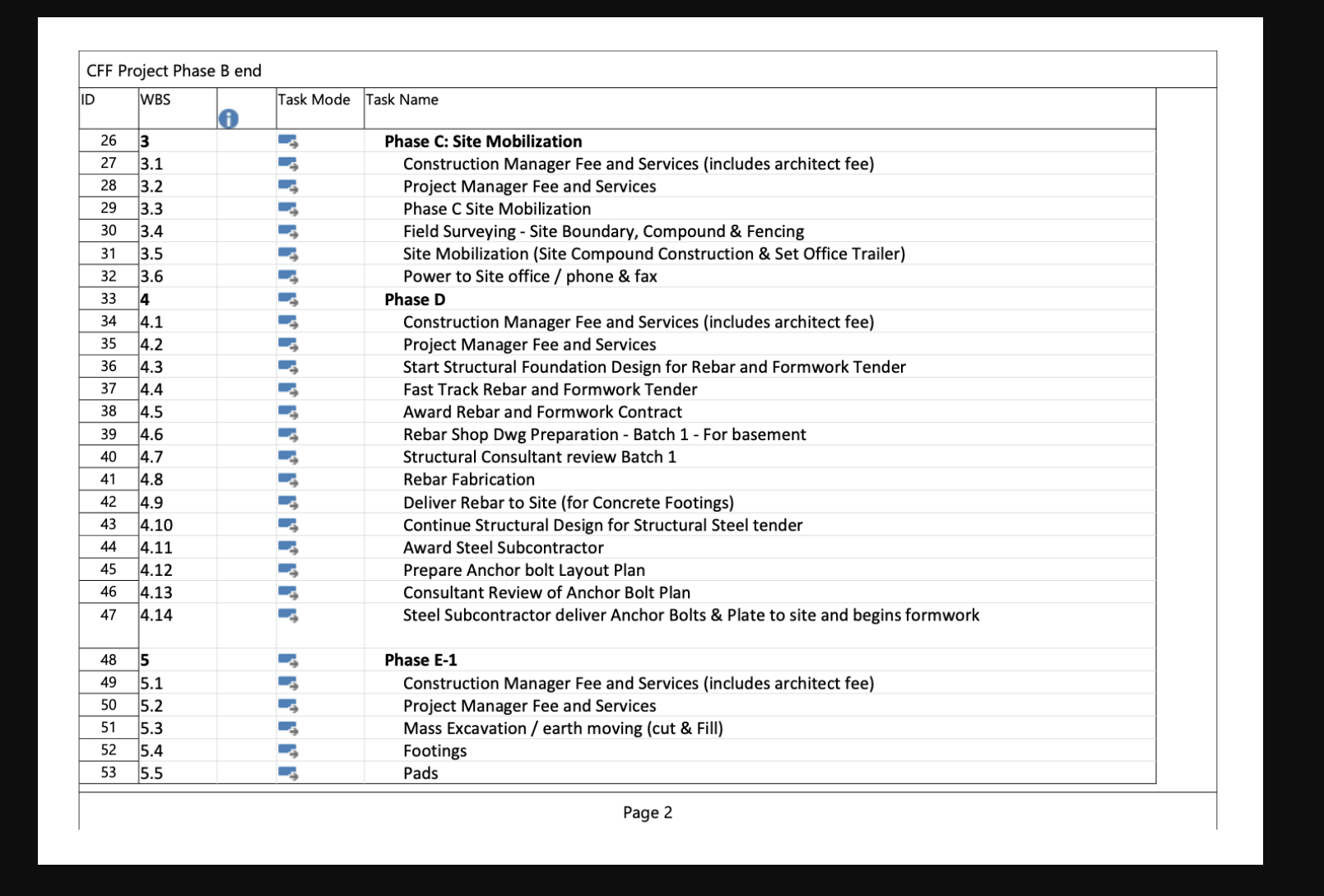Click Power to Site office task cell

[x=530, y=276]
